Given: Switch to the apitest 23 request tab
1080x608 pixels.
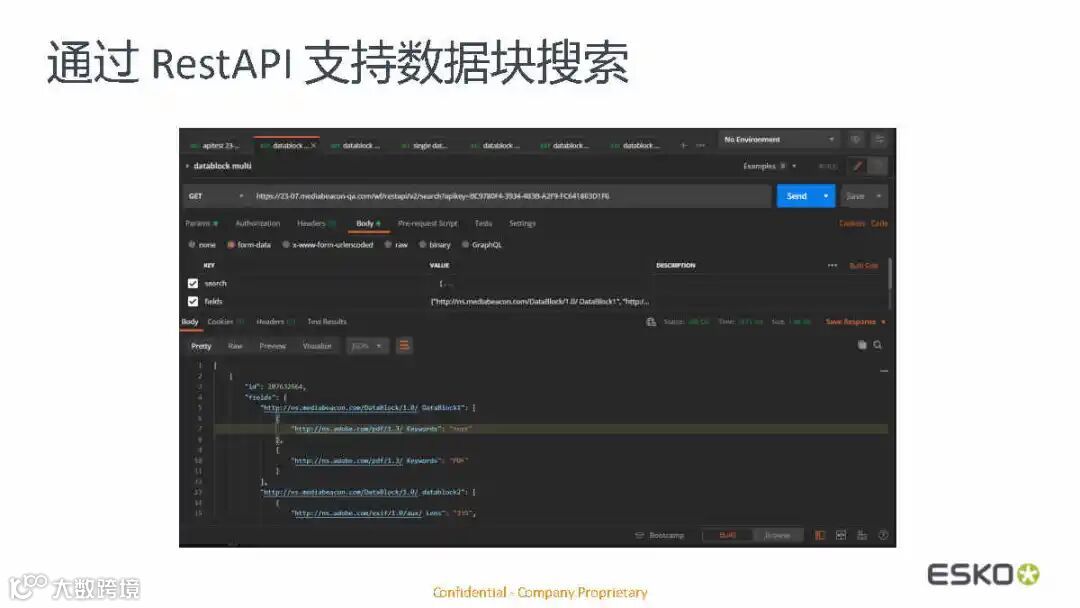Looking at the screenshot, I should coord(215,146).
